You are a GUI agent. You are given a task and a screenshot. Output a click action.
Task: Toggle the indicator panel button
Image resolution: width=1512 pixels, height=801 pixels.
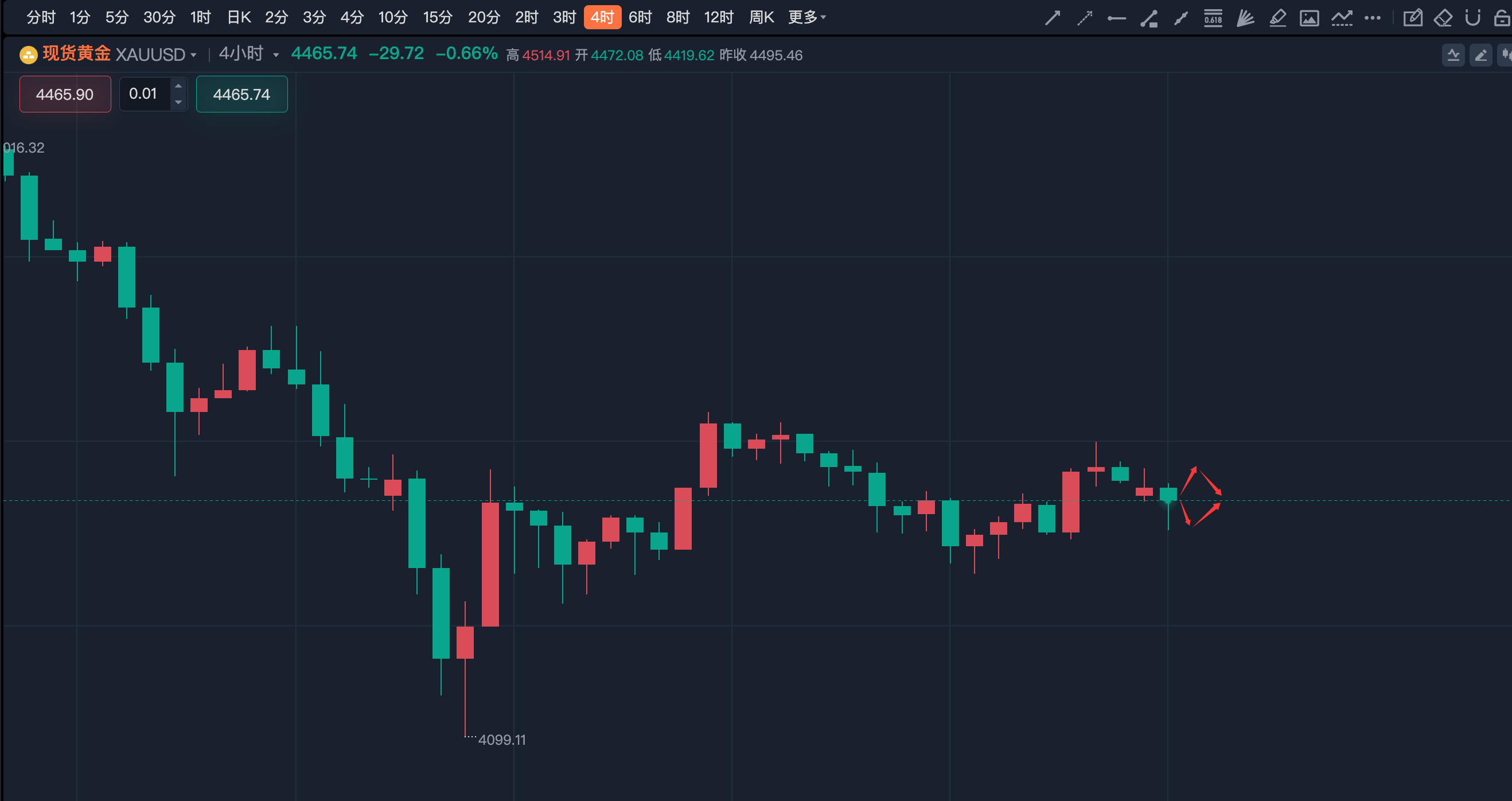[x=1453, y=55]
